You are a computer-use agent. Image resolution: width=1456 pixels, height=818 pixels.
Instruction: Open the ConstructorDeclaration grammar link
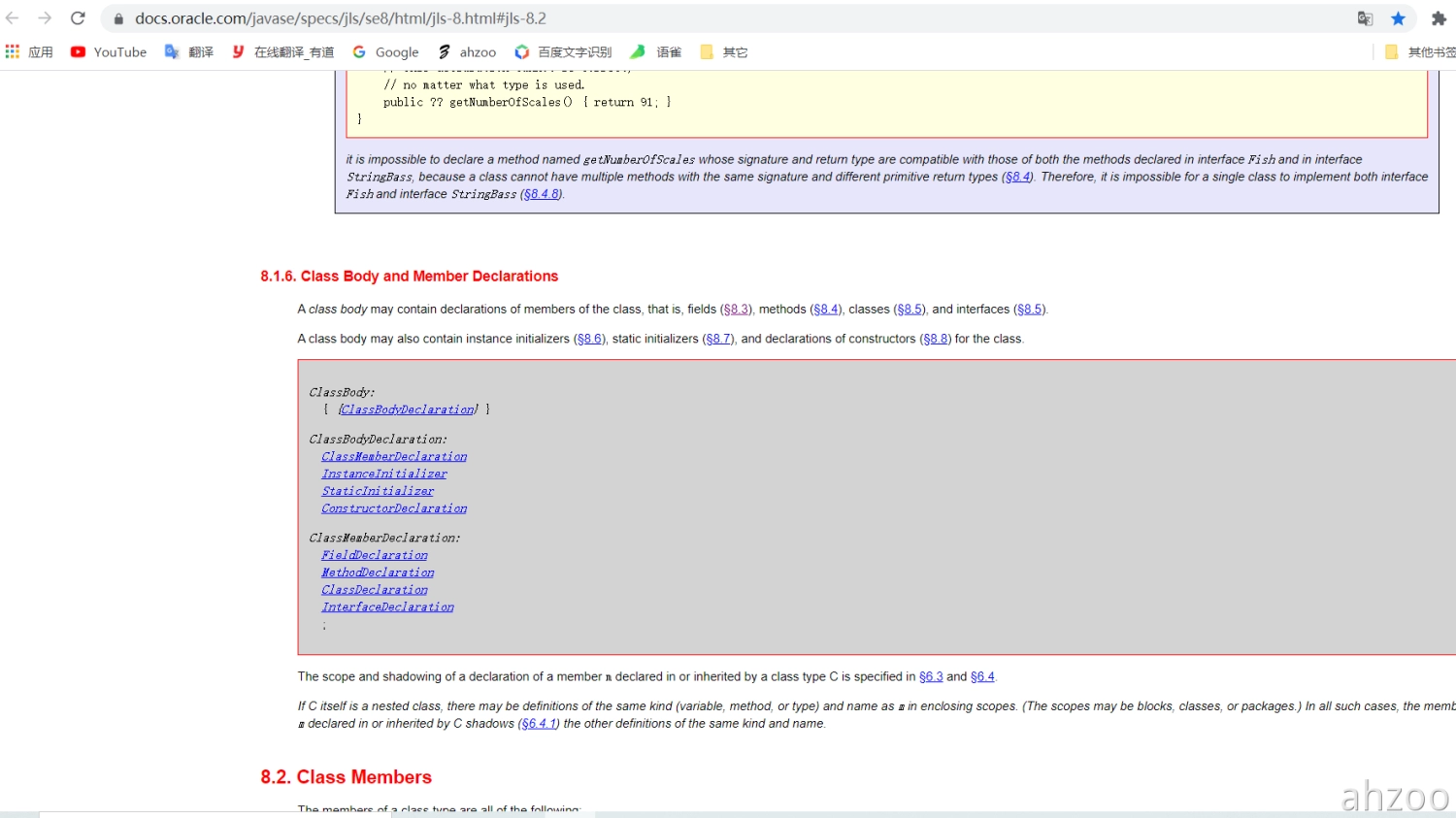point(394,509)
